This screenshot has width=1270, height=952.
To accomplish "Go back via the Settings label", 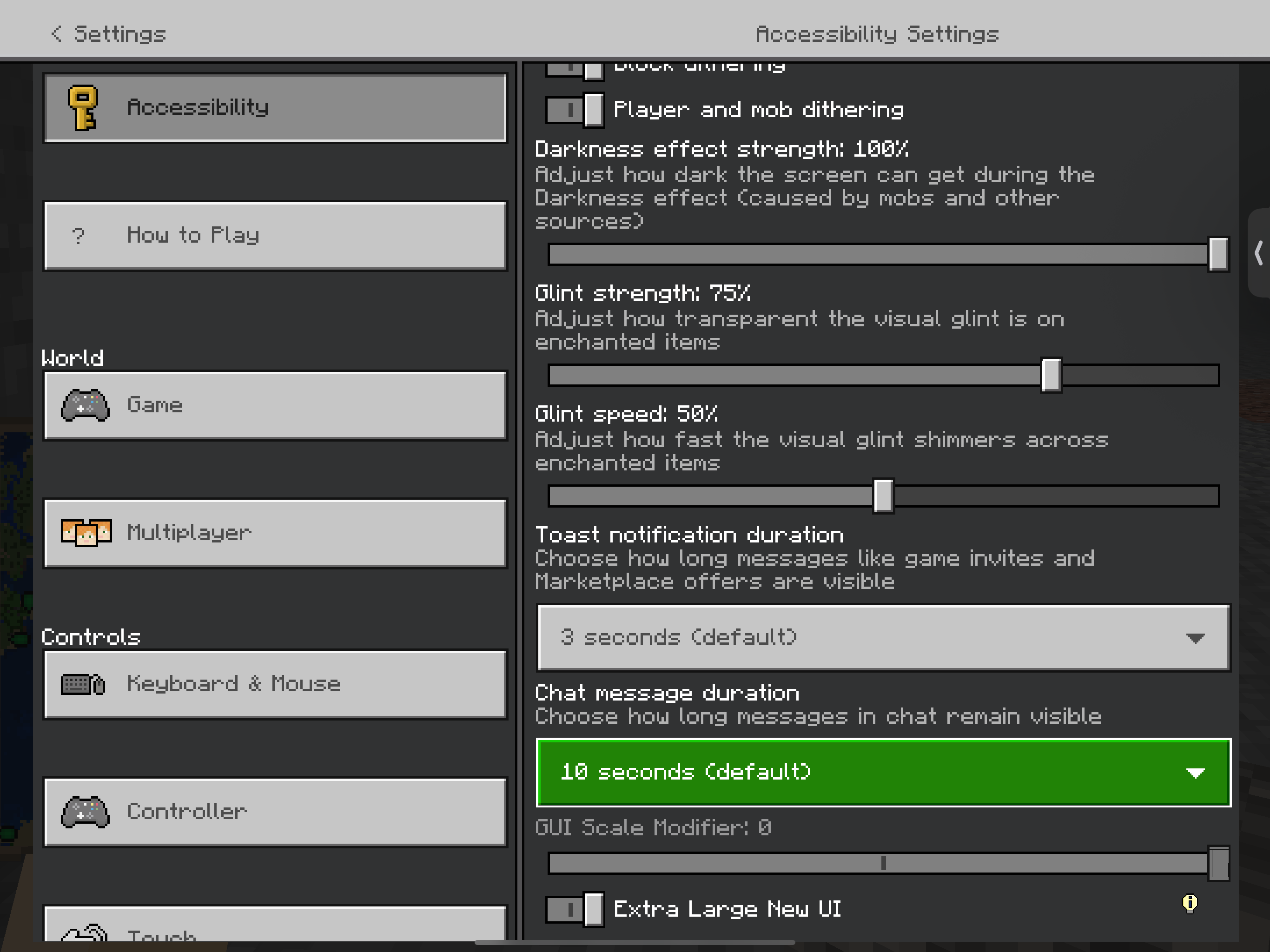I will 120,34.
